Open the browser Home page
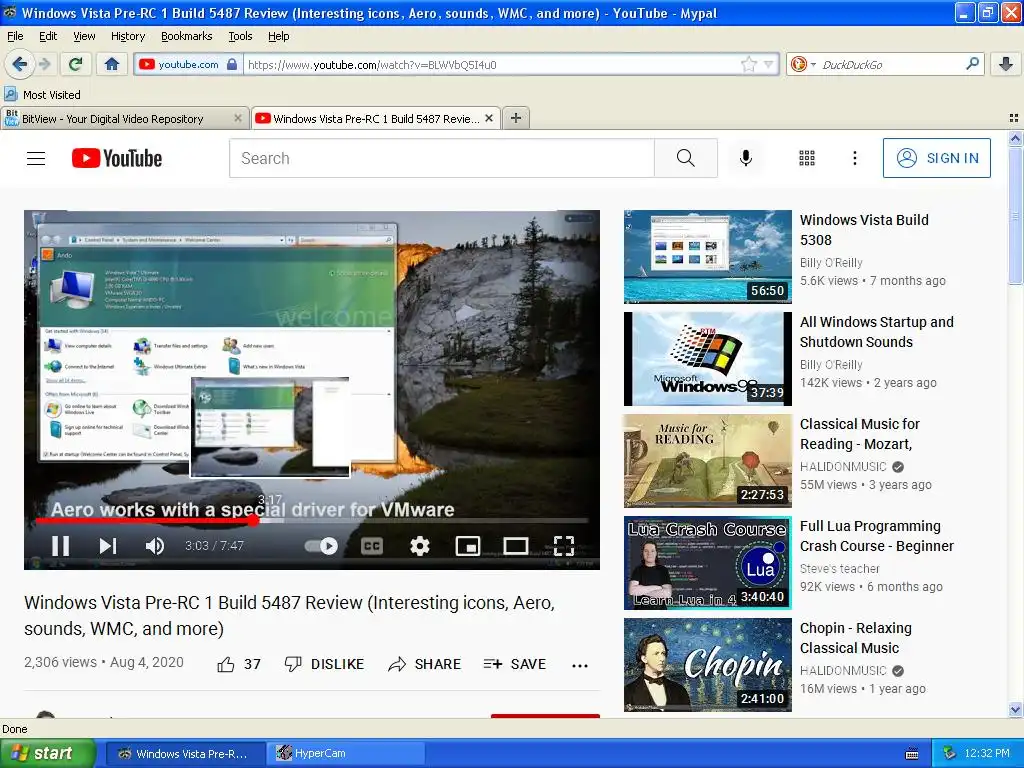1024x768 pixels. tap(112, 64)
